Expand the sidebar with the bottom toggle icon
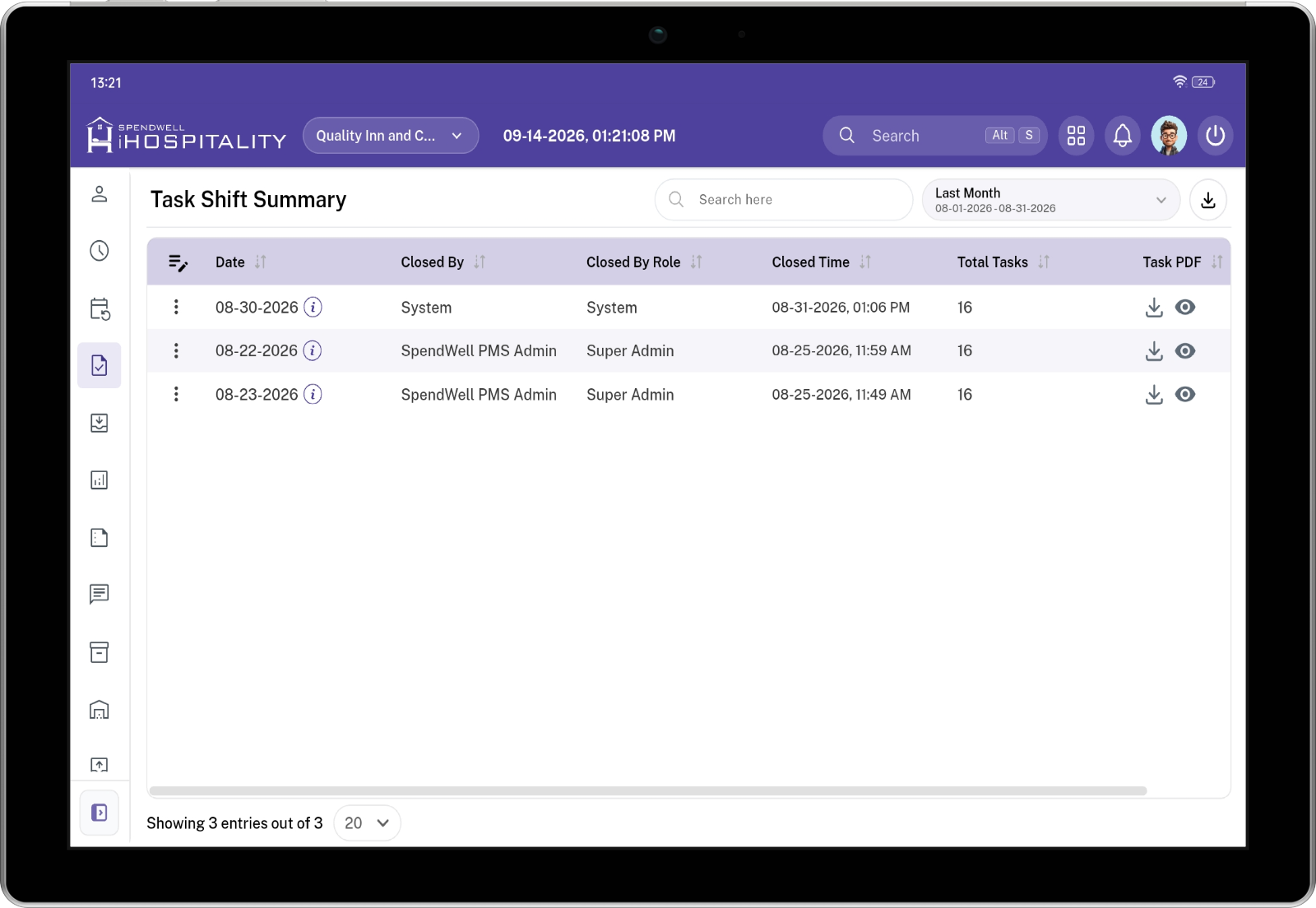 click(100, 813)
